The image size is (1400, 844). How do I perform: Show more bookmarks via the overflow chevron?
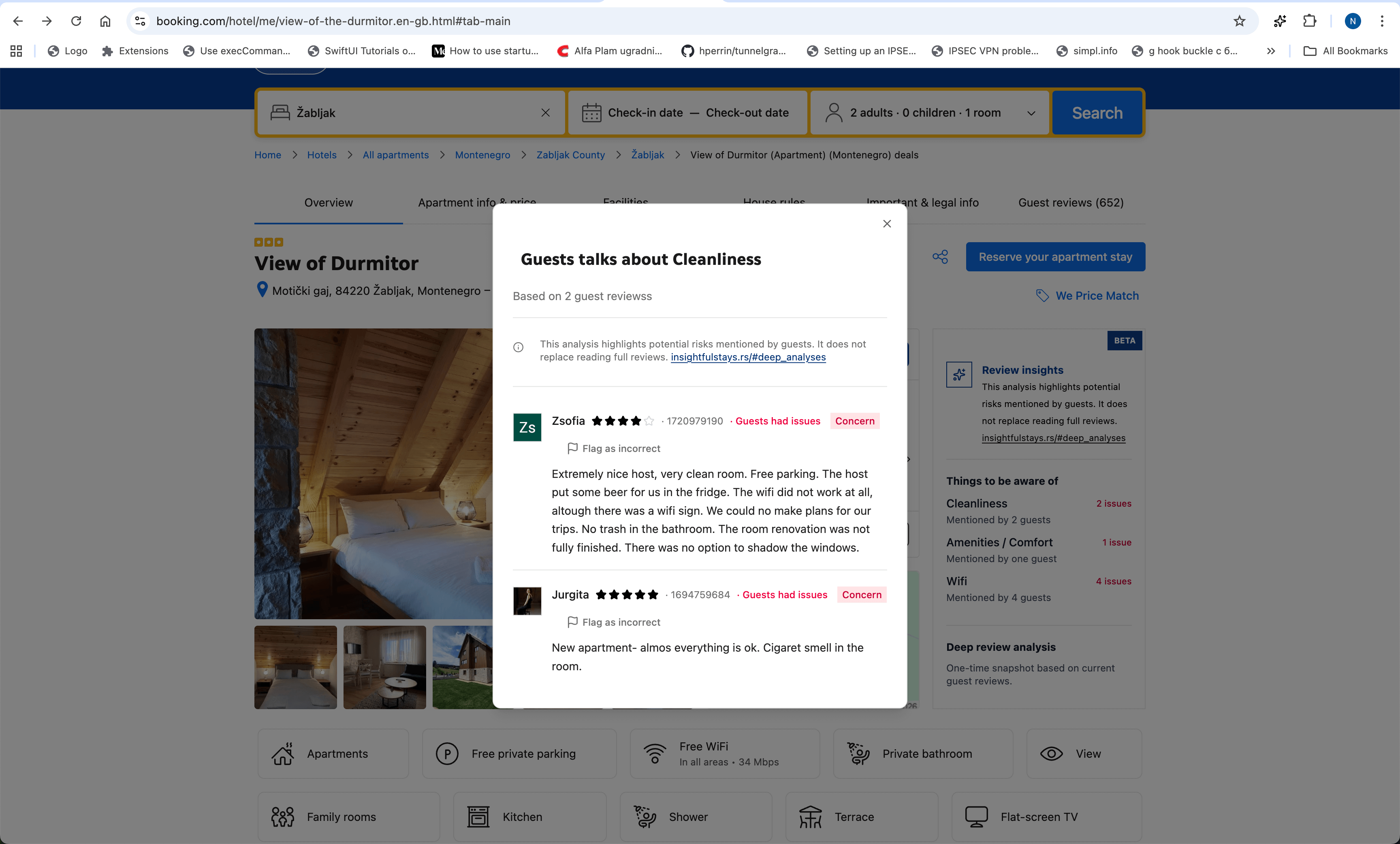tap(1270, 51)
